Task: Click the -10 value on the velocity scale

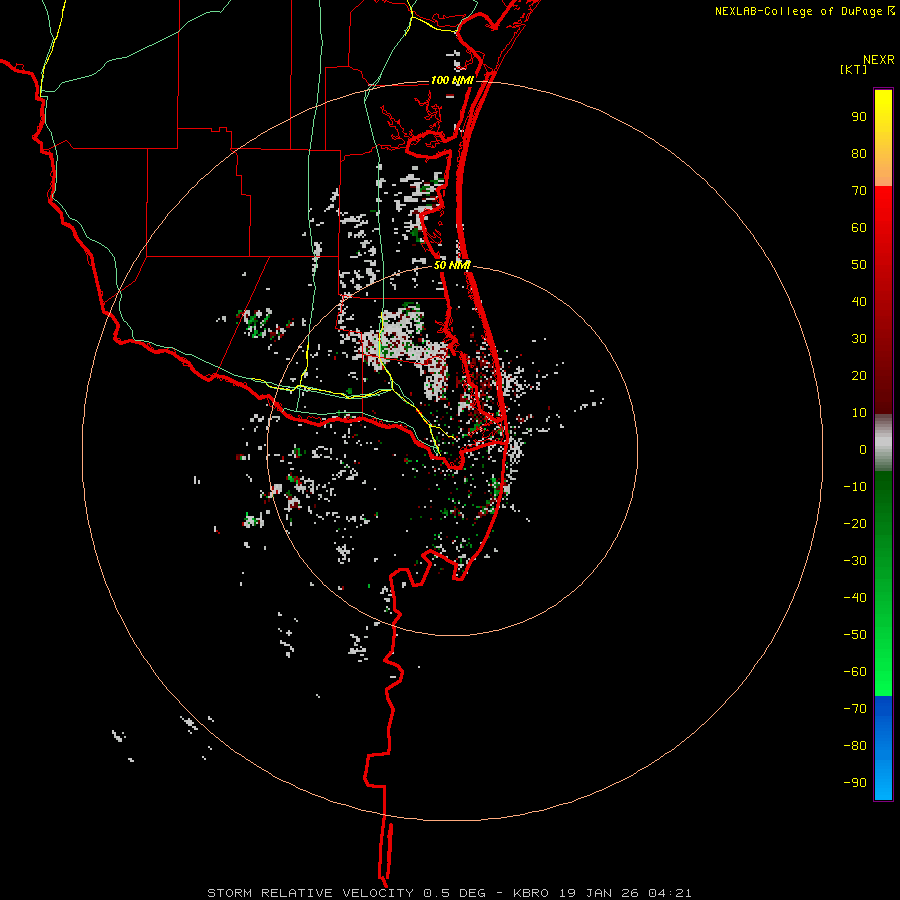Action: pyautogui.click(x=855, y=487)
